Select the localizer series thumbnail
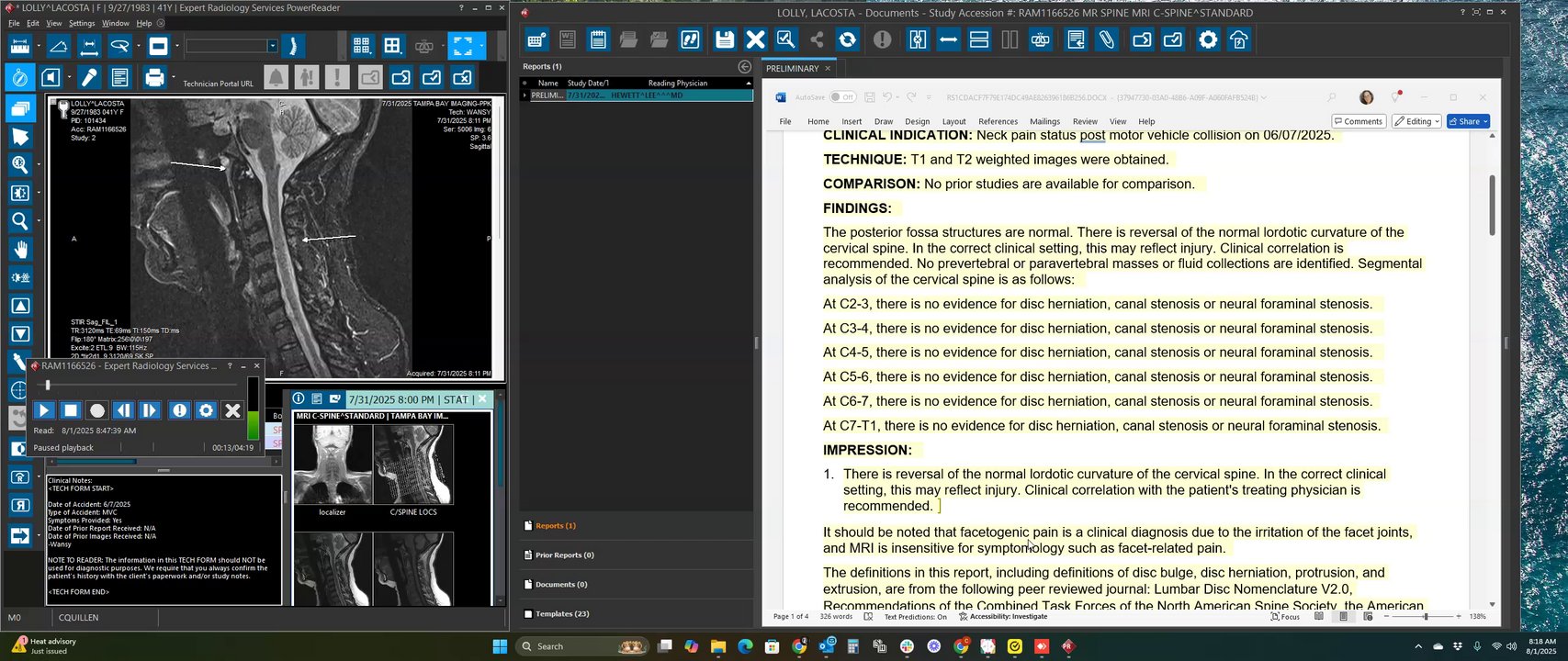The width and height of the screenshot is (1568, 661). 333,465
